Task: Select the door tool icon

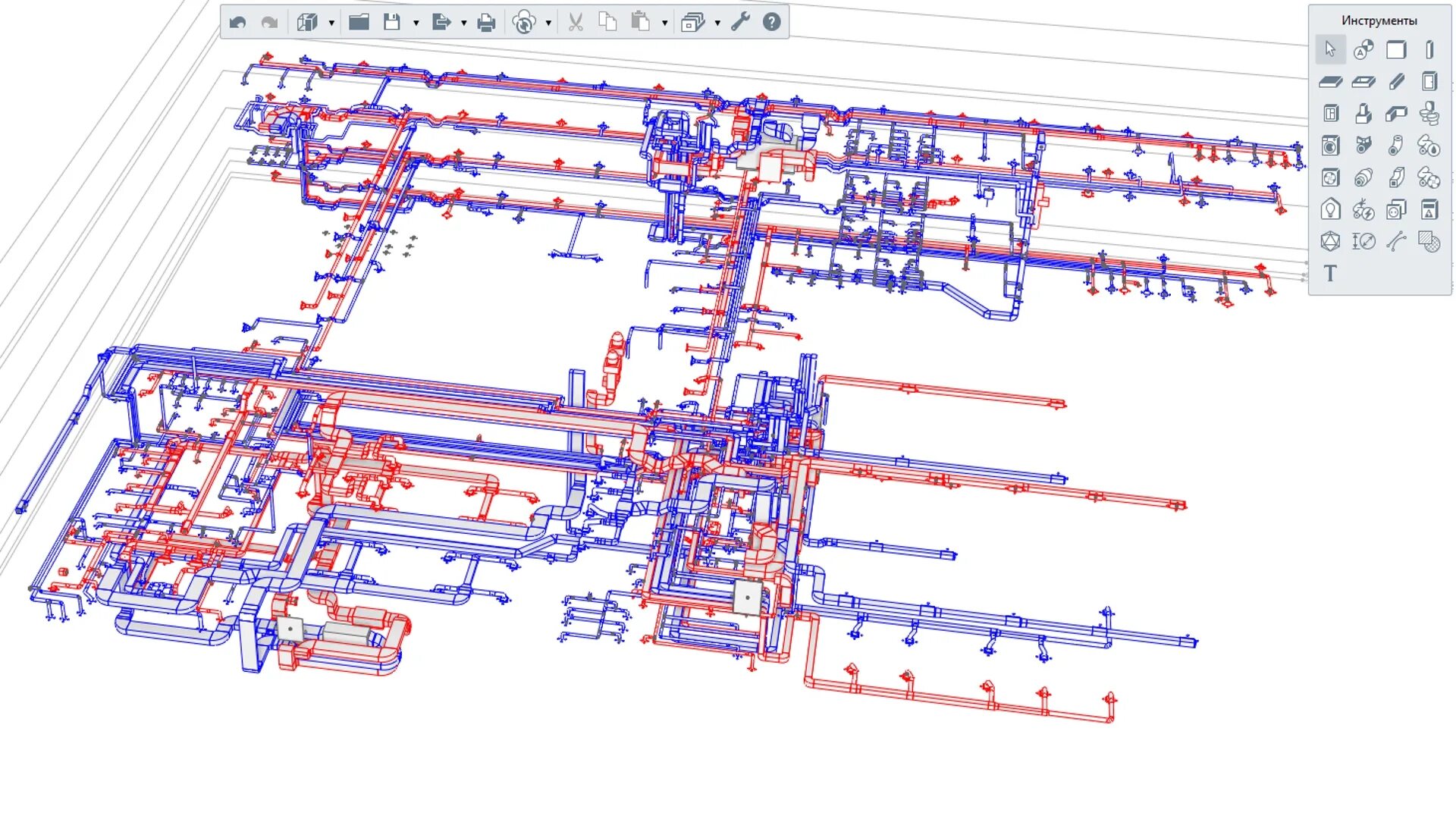Action: tap(1429, 81)
